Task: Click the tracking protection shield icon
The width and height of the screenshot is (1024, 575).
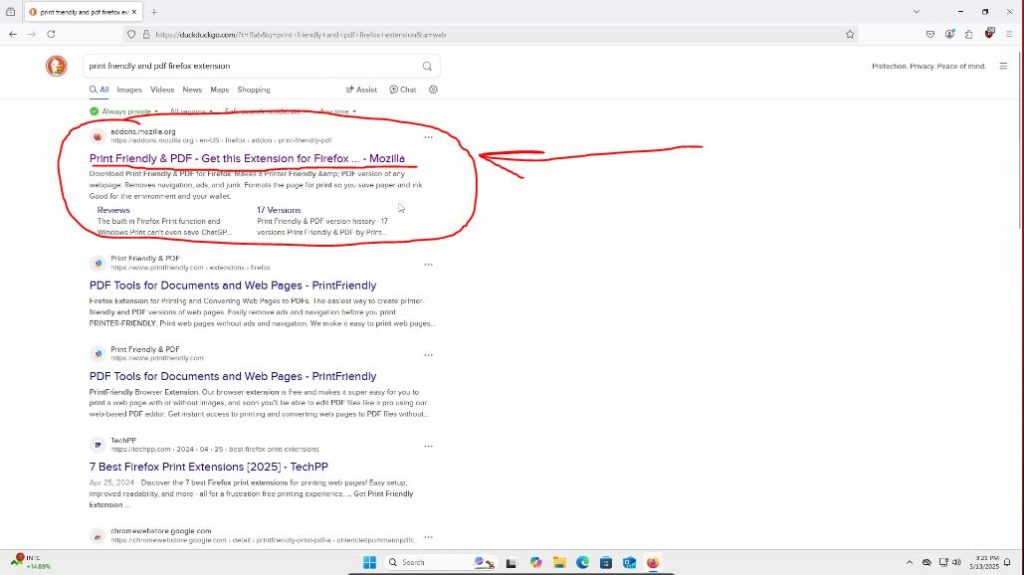Action: (131, 35)
